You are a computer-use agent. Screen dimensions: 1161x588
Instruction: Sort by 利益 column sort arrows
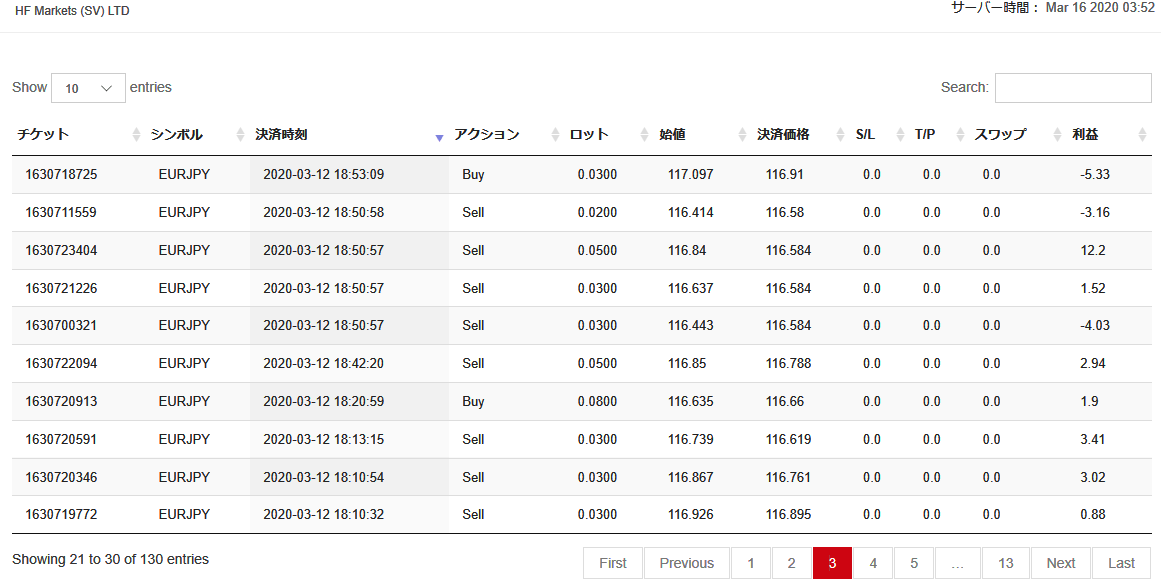pyautogui.click(x=1142, y=135)
